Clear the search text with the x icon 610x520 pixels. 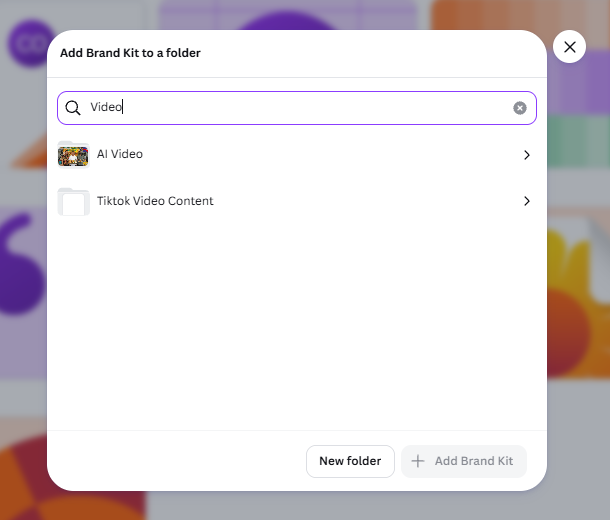pos(520,108)
